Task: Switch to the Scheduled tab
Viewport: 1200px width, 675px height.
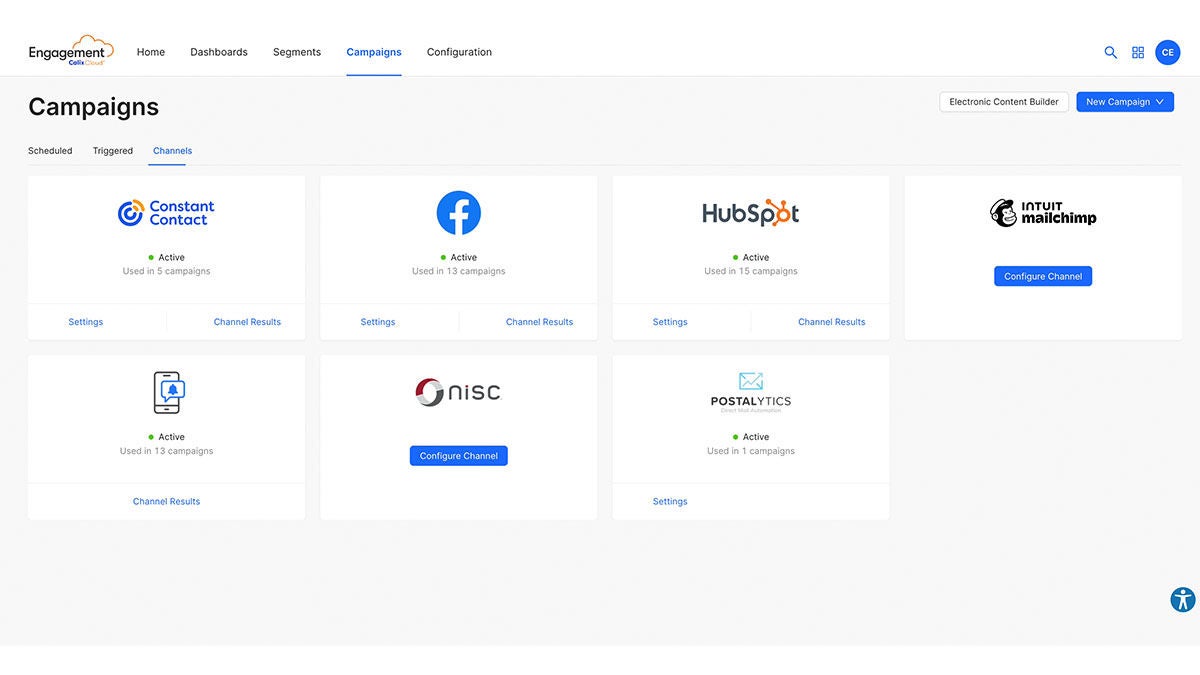Action: [x=49, y=150]
